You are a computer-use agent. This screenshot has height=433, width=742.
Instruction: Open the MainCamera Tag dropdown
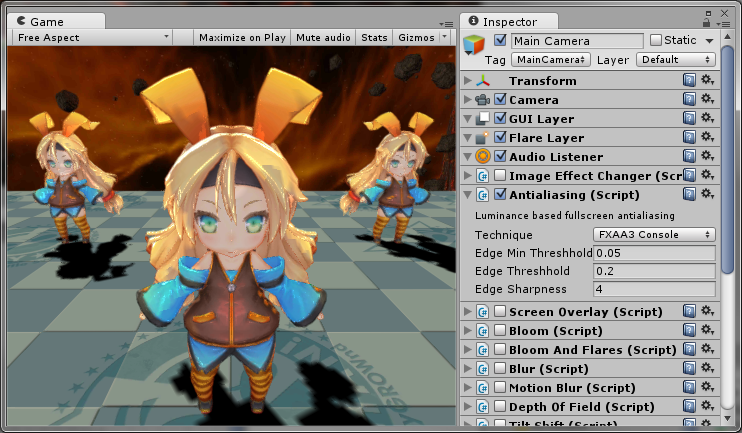pos(551,60)
